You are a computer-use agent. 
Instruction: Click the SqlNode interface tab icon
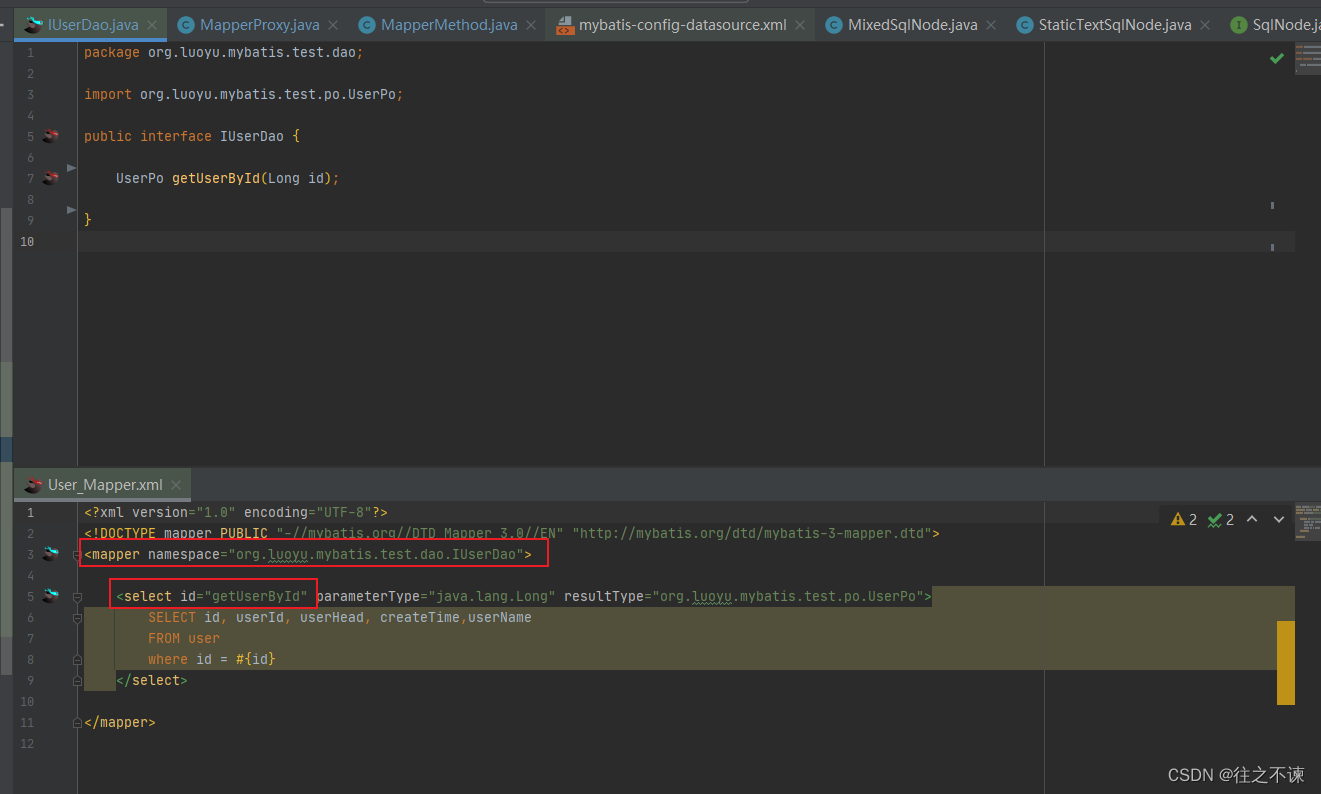click(1238, 25)
